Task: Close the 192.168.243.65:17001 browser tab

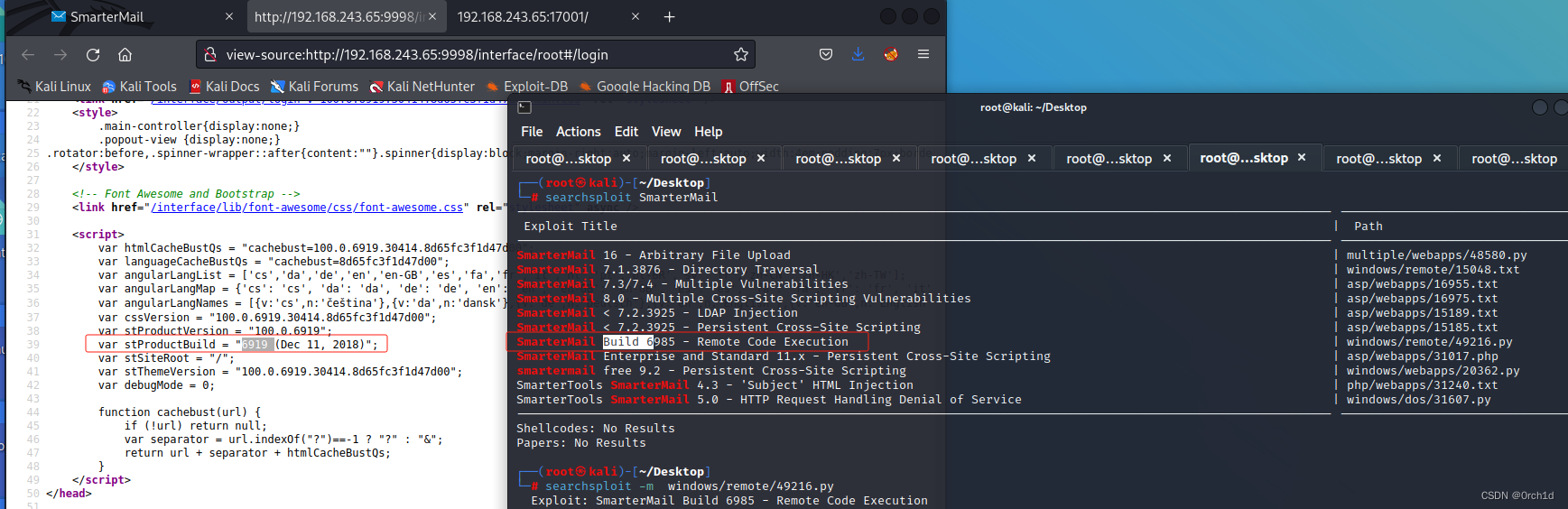Action: point(636,16)
